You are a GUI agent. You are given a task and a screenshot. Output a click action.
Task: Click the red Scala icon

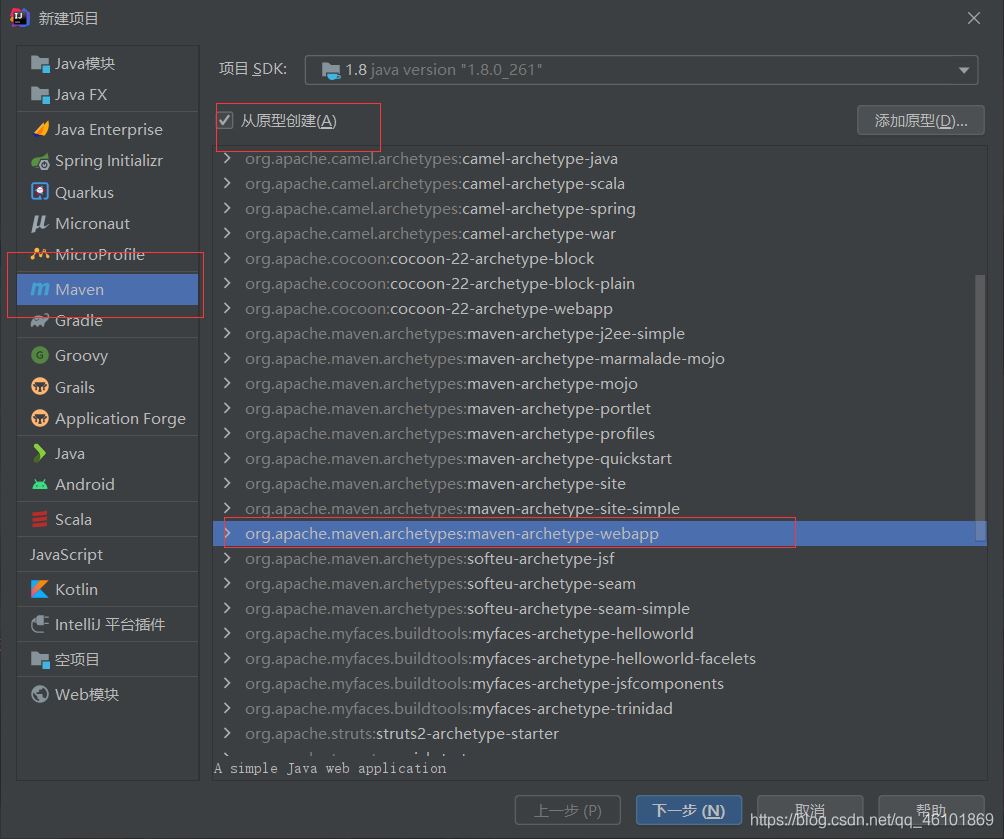pos(40,519)
